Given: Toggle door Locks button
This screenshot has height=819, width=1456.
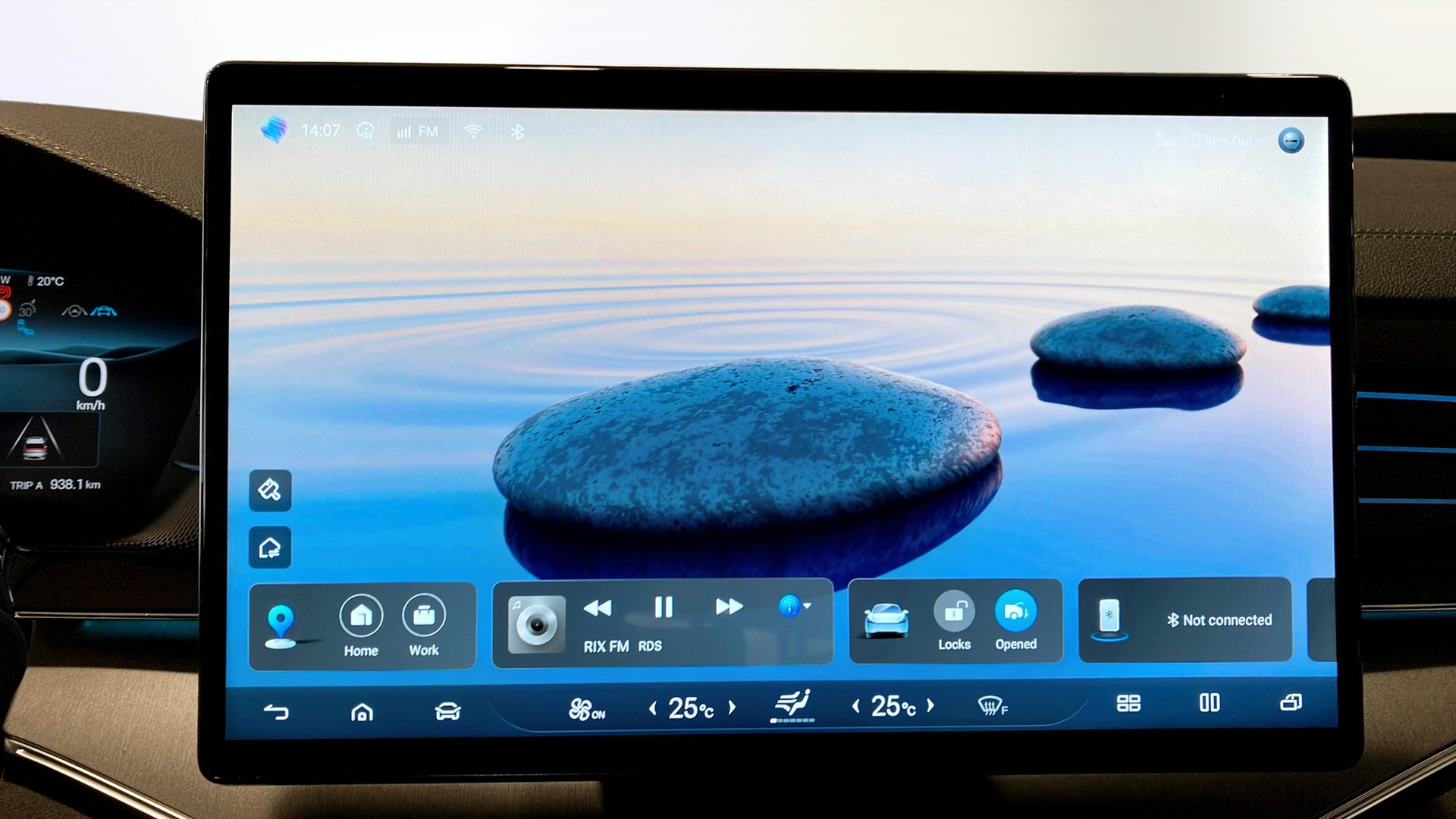Looking at the screenshot, I should (x=954, y=612).
